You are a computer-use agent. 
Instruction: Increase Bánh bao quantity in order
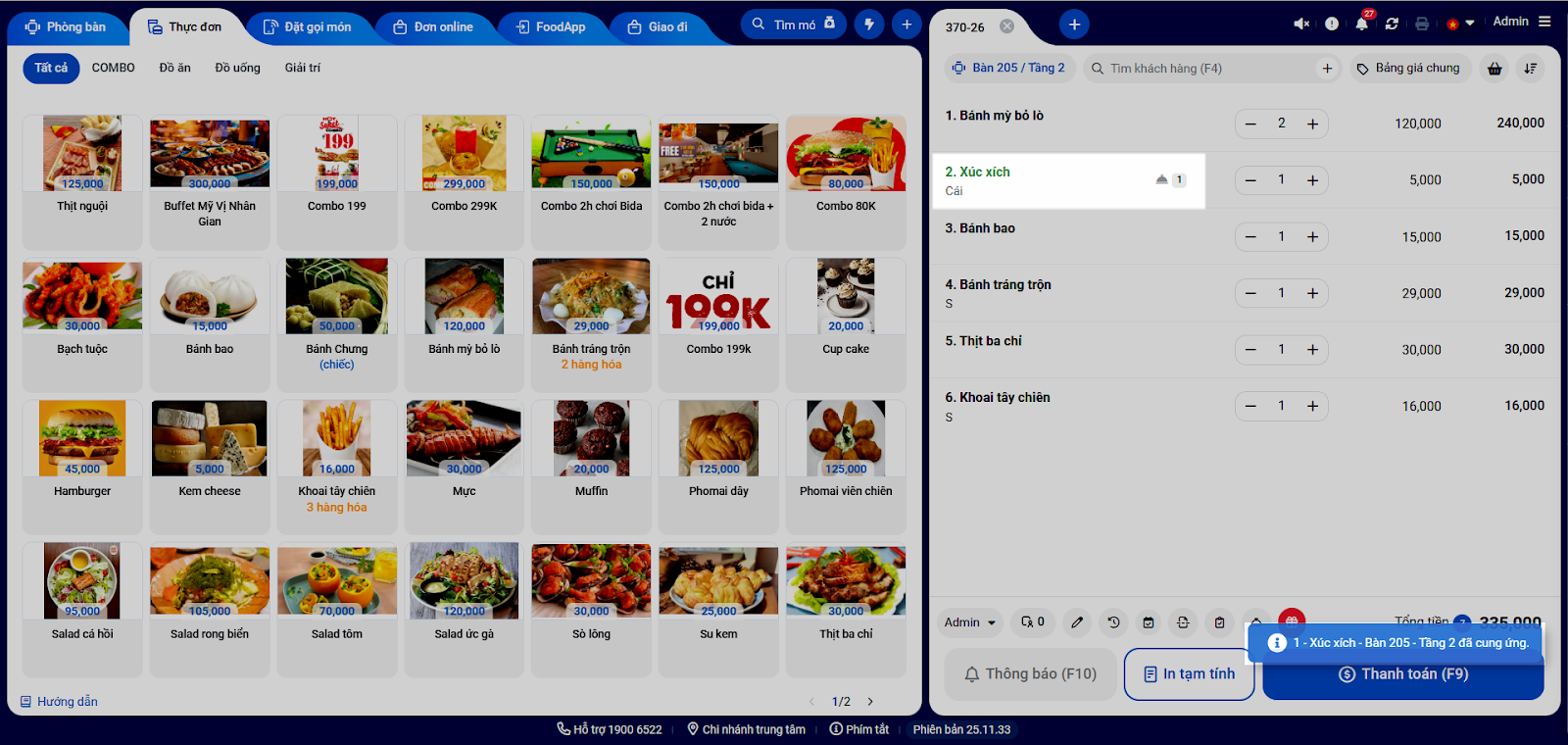coord(1312,236)
